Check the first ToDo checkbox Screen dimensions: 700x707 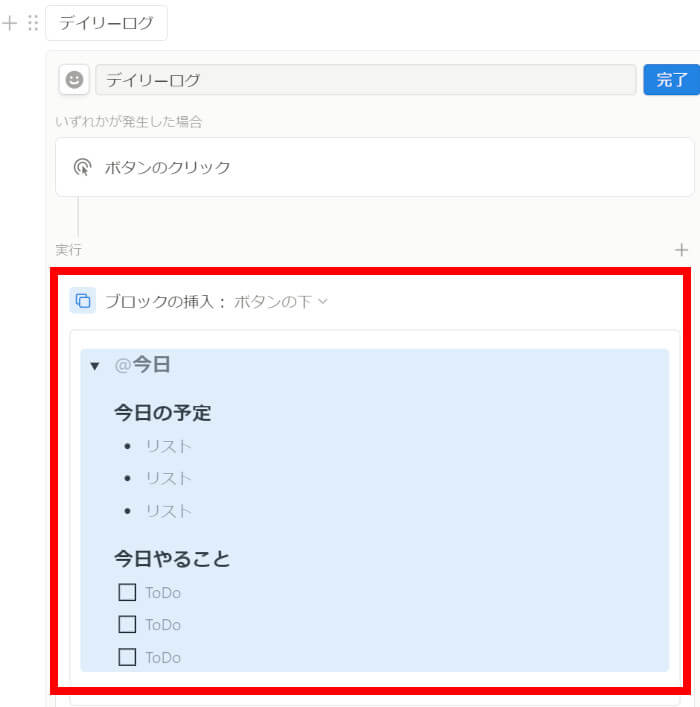pos(127,592)
